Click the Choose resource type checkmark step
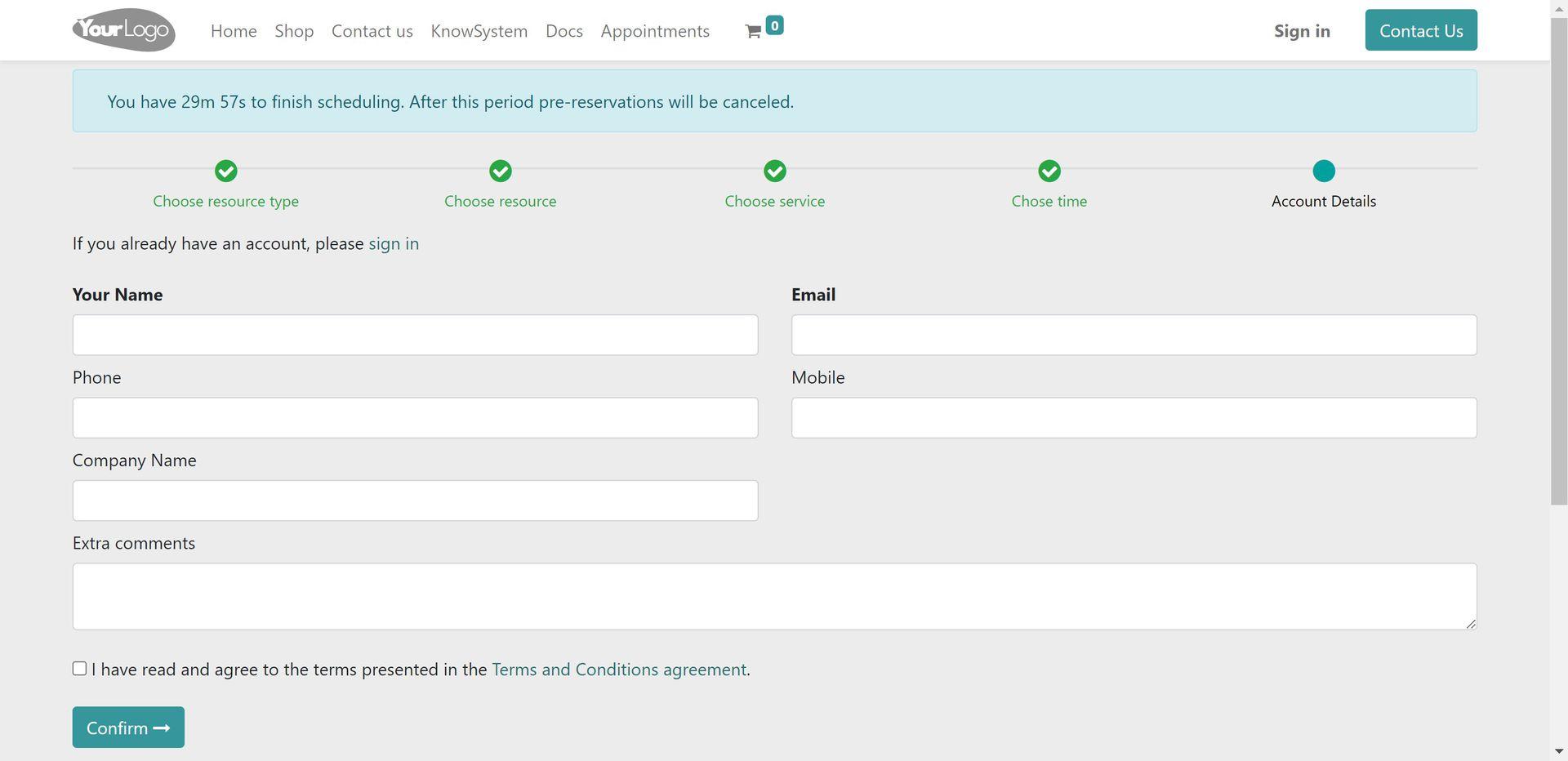 click(226, 171)
